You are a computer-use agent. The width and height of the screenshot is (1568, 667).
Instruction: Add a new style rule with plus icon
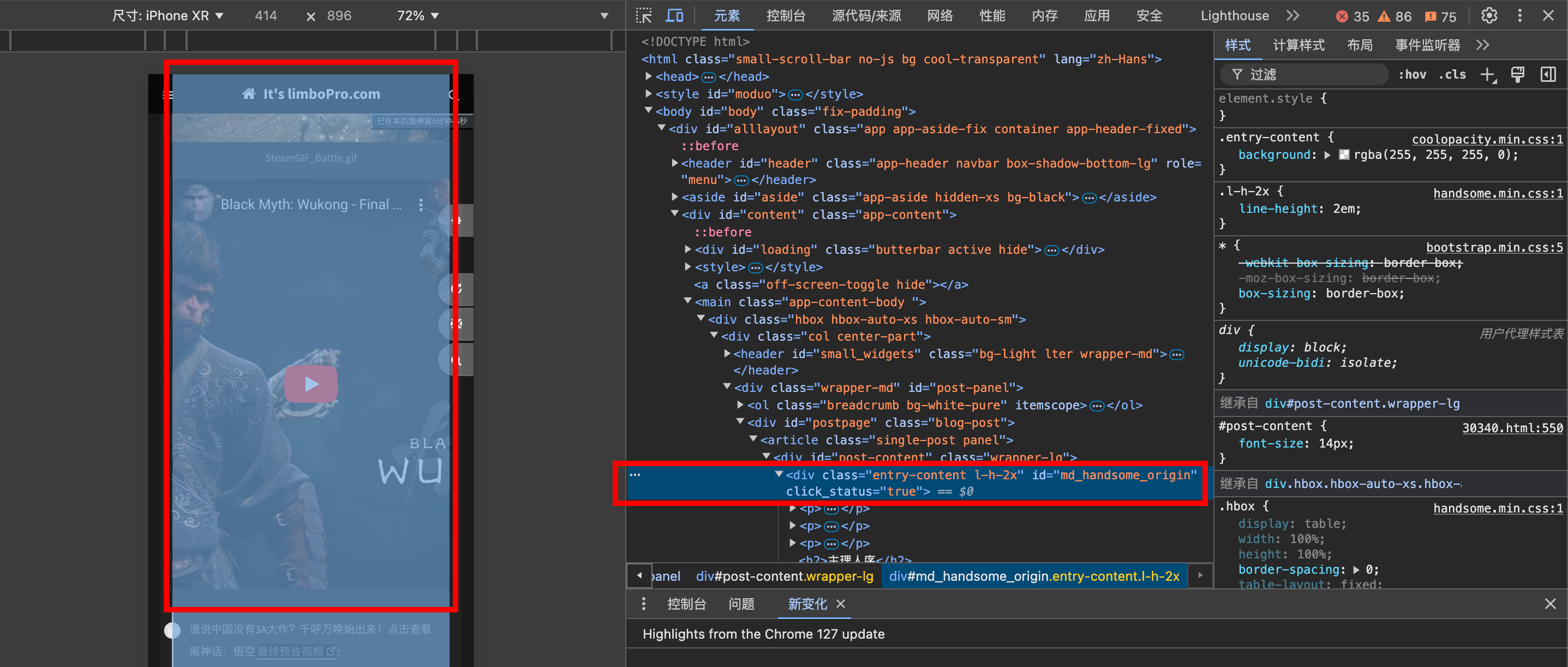pyautogui.click(x=1488, y=75)
